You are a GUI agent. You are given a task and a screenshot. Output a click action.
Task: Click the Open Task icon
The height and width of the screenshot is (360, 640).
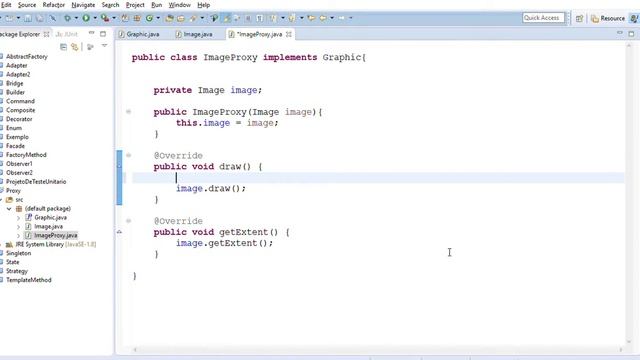pyautogui.click(x=181, y=18)
